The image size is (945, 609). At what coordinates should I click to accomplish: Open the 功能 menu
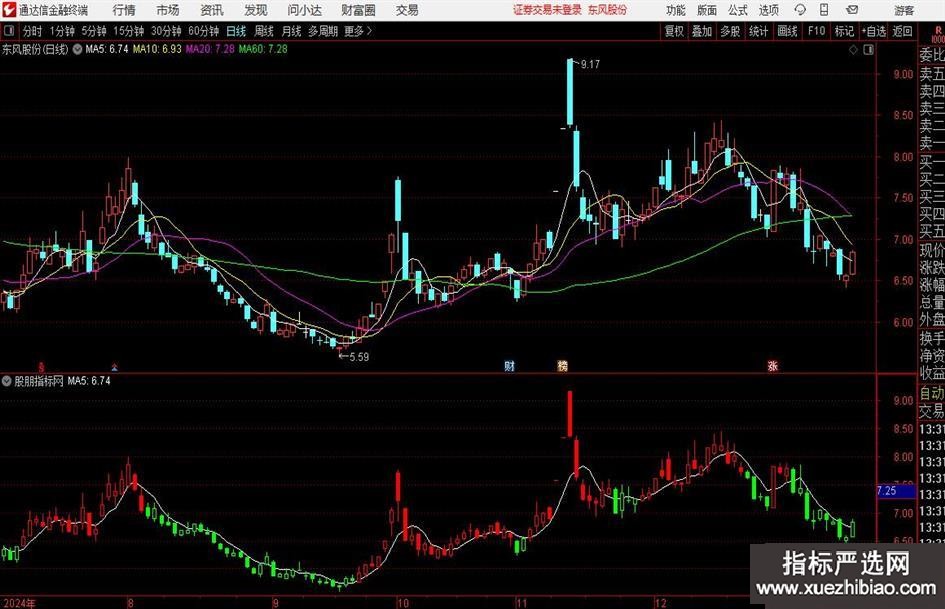coord(676,10)
